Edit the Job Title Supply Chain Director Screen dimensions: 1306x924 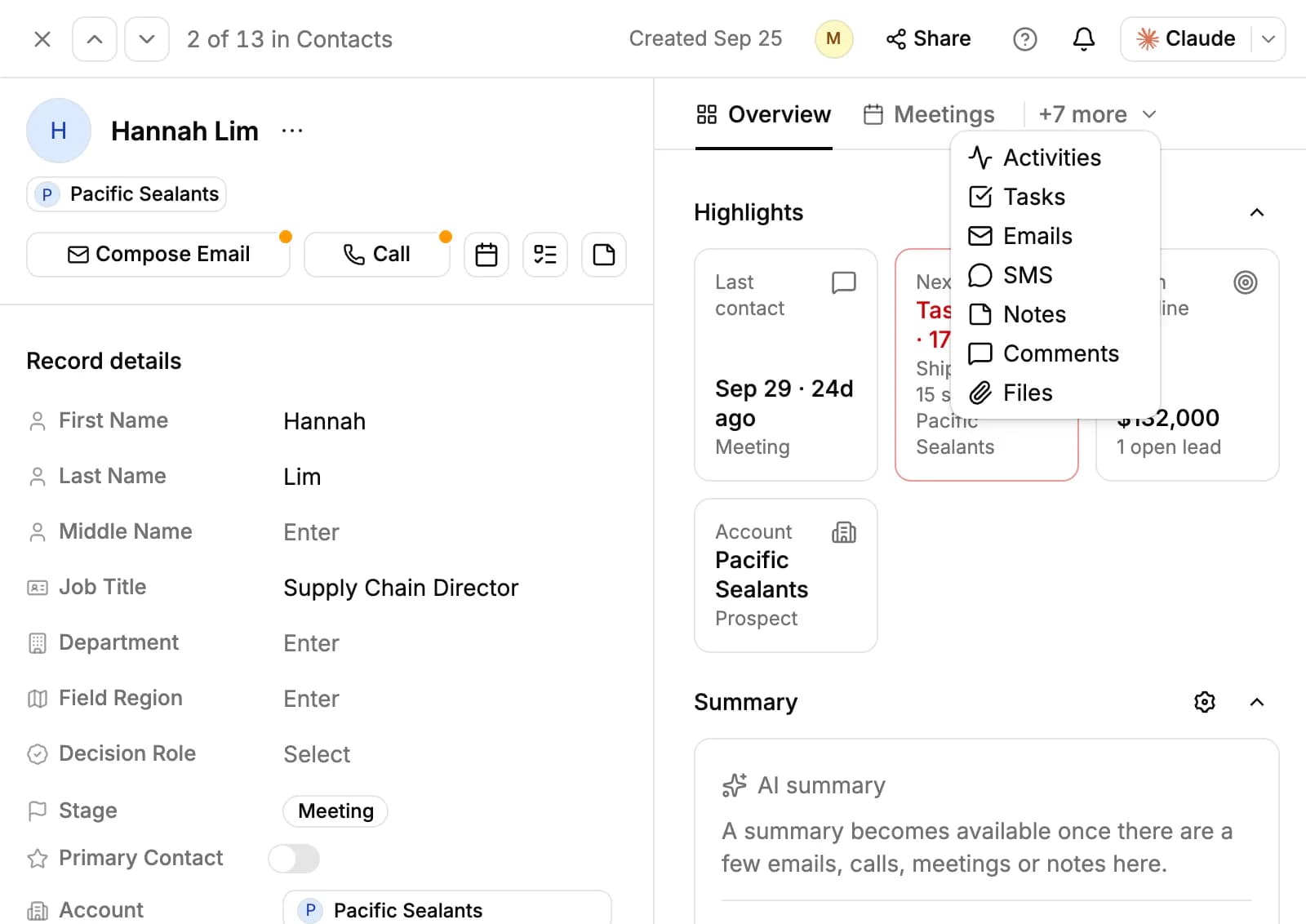point(401,588)
